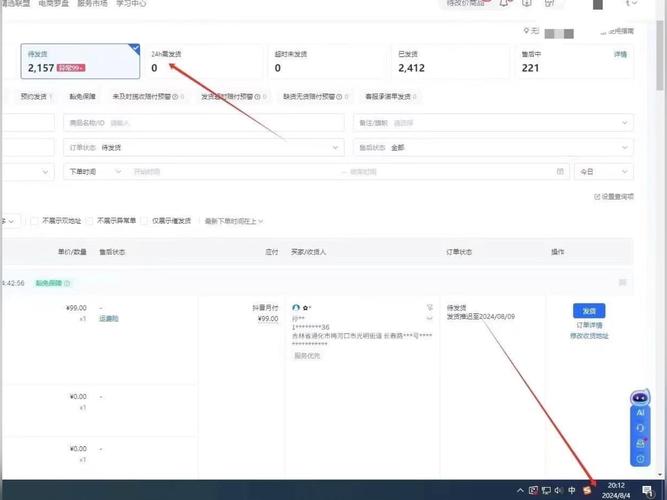Click the second small icon beside buyer name
The width and height of the screenshot is (667, 500).
tap(430, 318)
